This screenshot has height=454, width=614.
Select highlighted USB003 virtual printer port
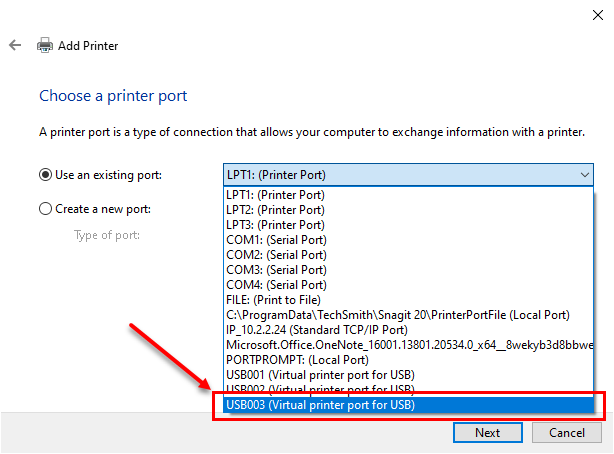408,405
